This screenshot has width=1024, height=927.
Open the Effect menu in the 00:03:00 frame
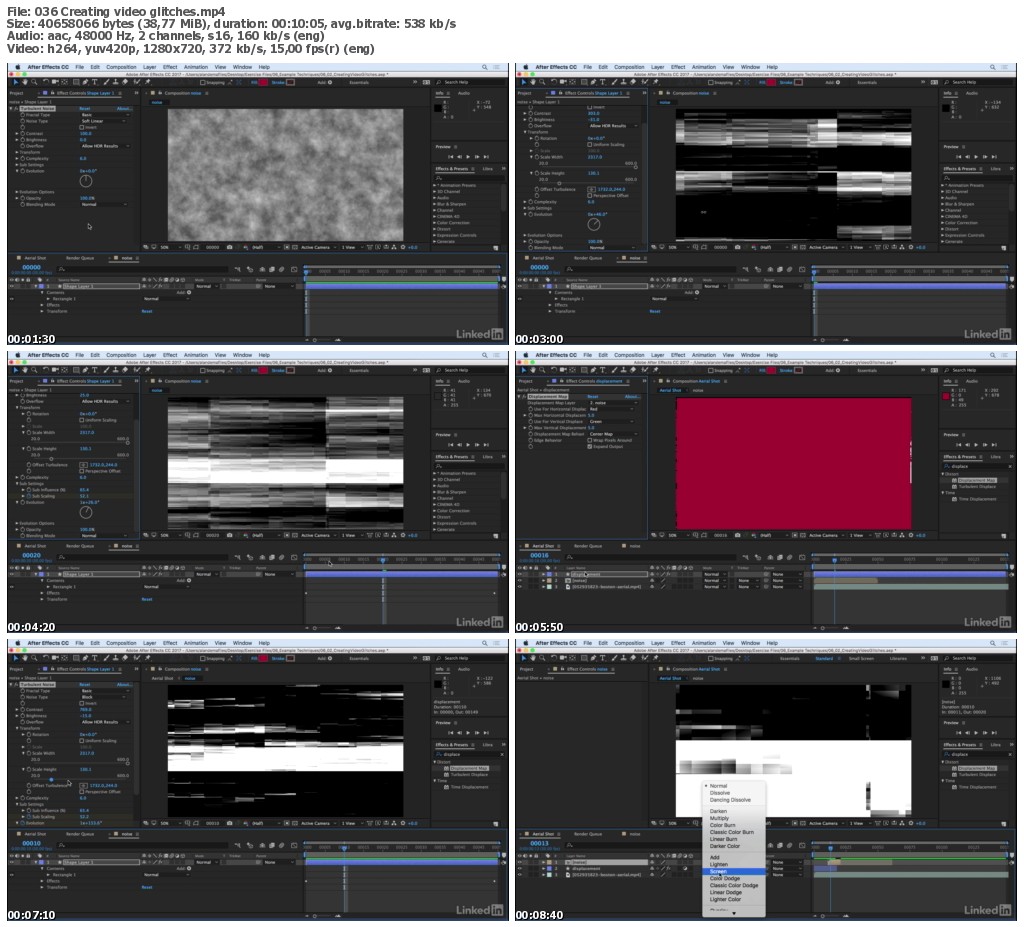pos(679,67)
